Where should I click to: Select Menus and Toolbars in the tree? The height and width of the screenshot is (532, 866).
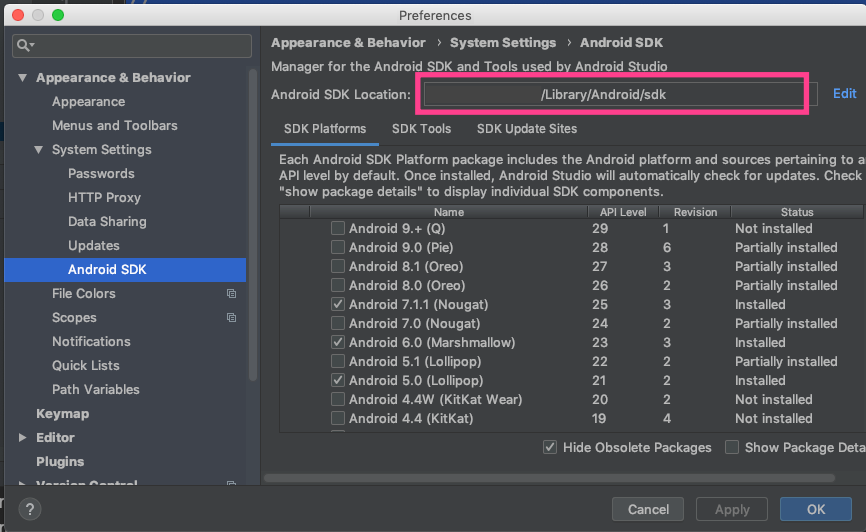(115, 125)
